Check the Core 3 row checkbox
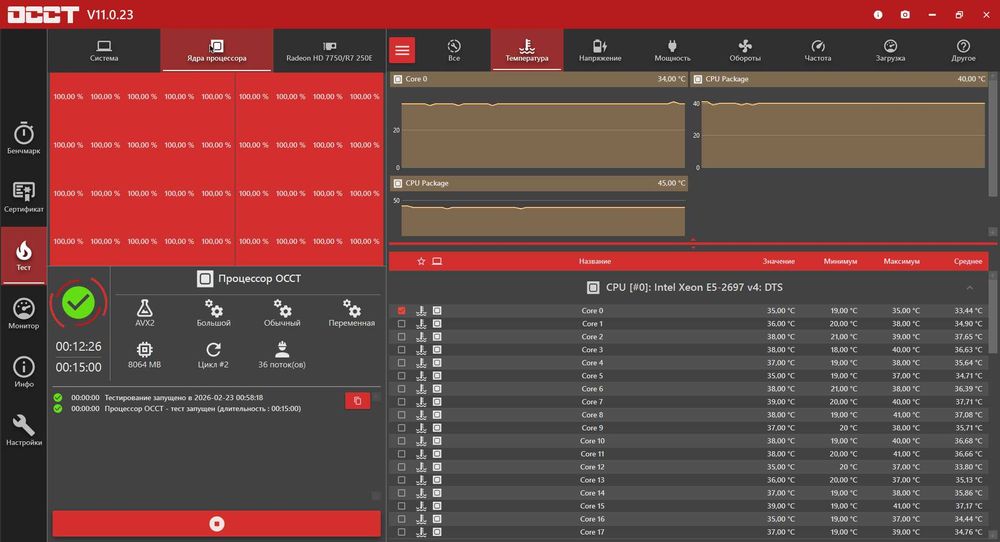This screenshot has height=542, width=1000. pyautogui.click(x=401, y=349)
